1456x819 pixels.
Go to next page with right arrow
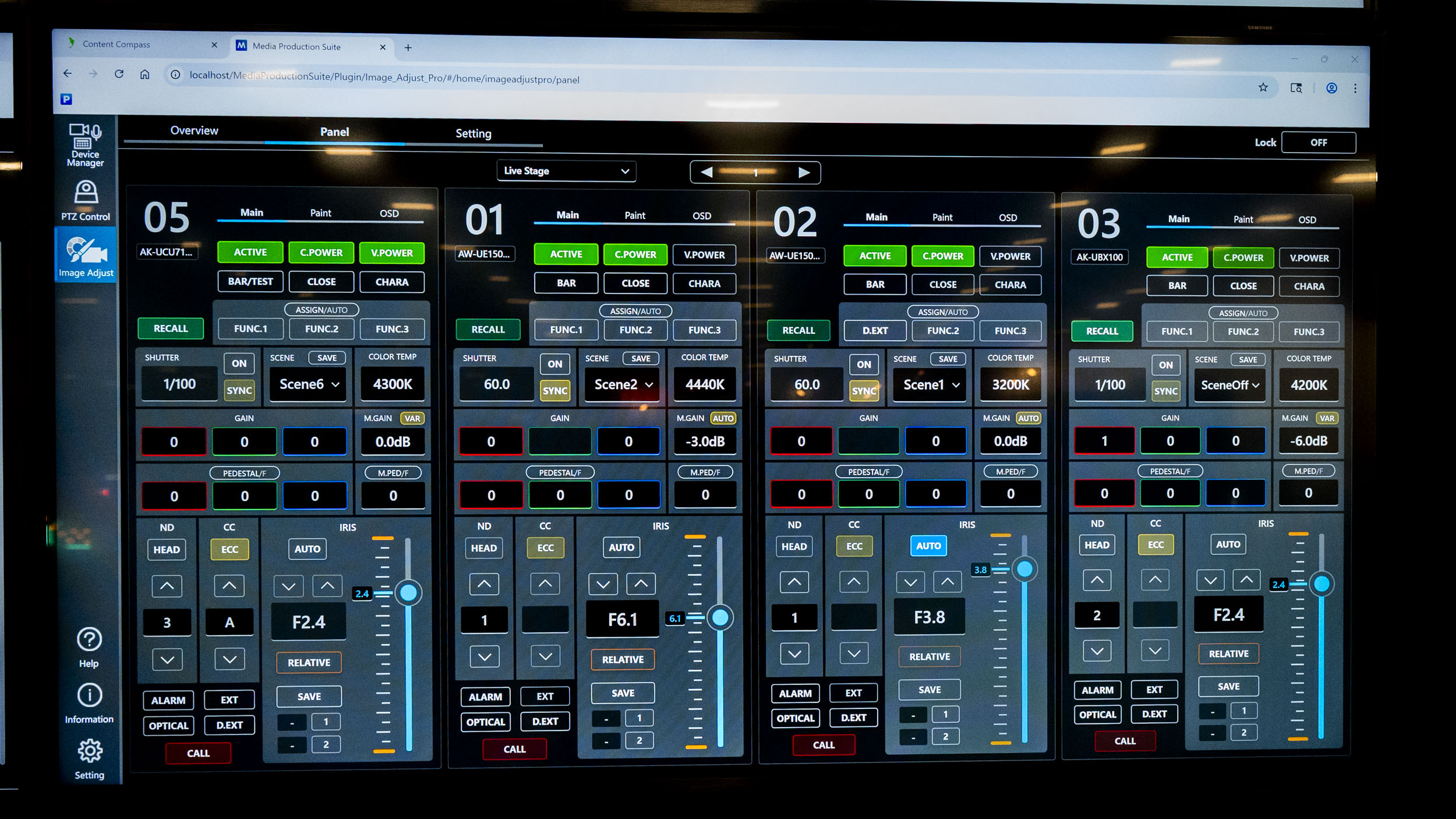coord(804,172)
